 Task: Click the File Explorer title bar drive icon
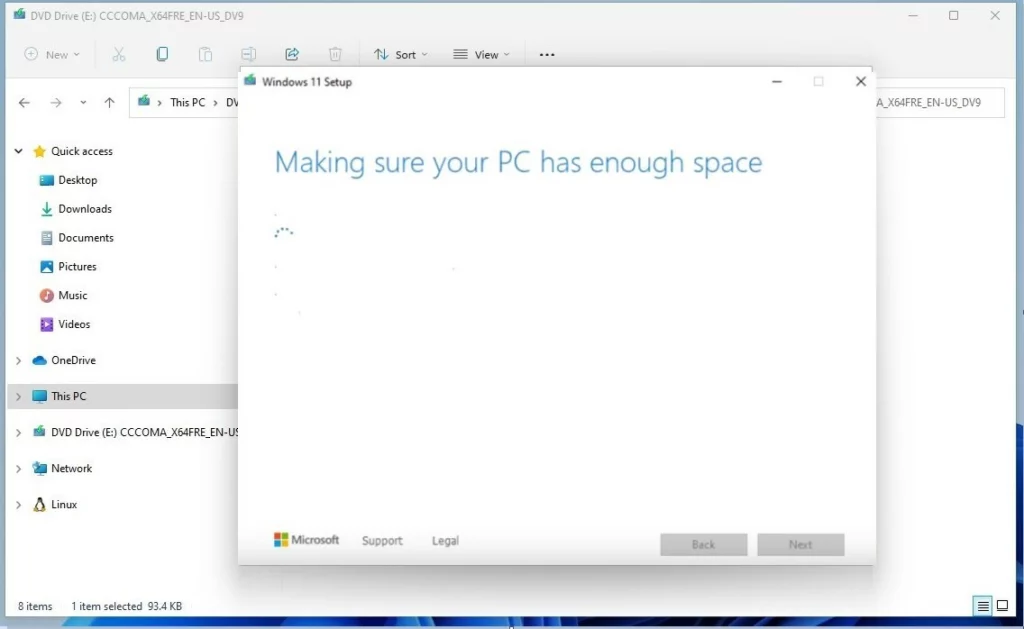20,14
